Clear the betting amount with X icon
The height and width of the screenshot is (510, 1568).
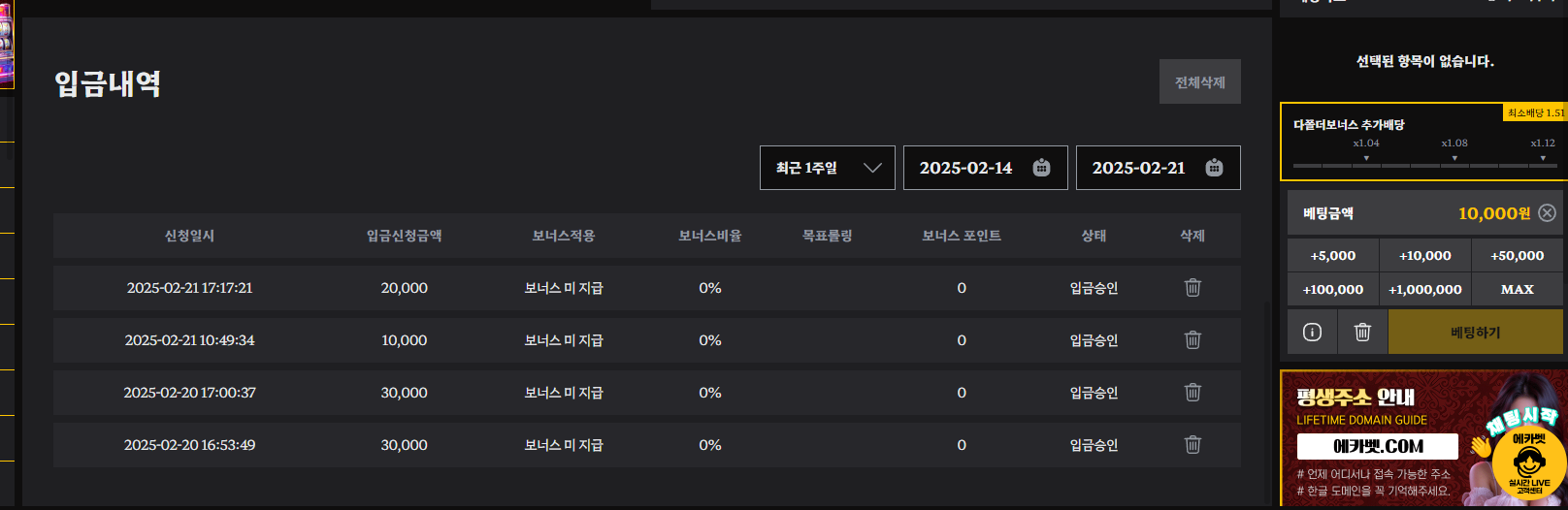coord(1547,213)
